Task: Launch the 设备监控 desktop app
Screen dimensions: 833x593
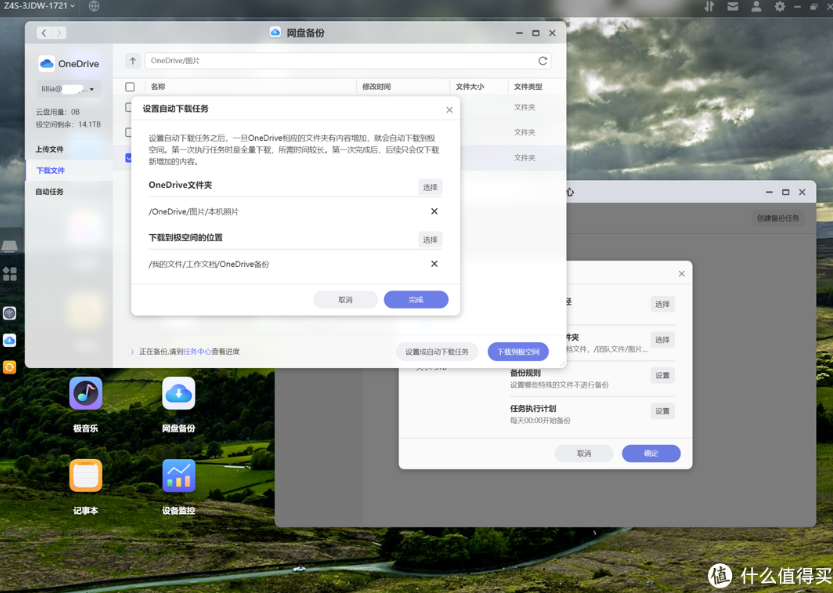Action: pos(178,476)
